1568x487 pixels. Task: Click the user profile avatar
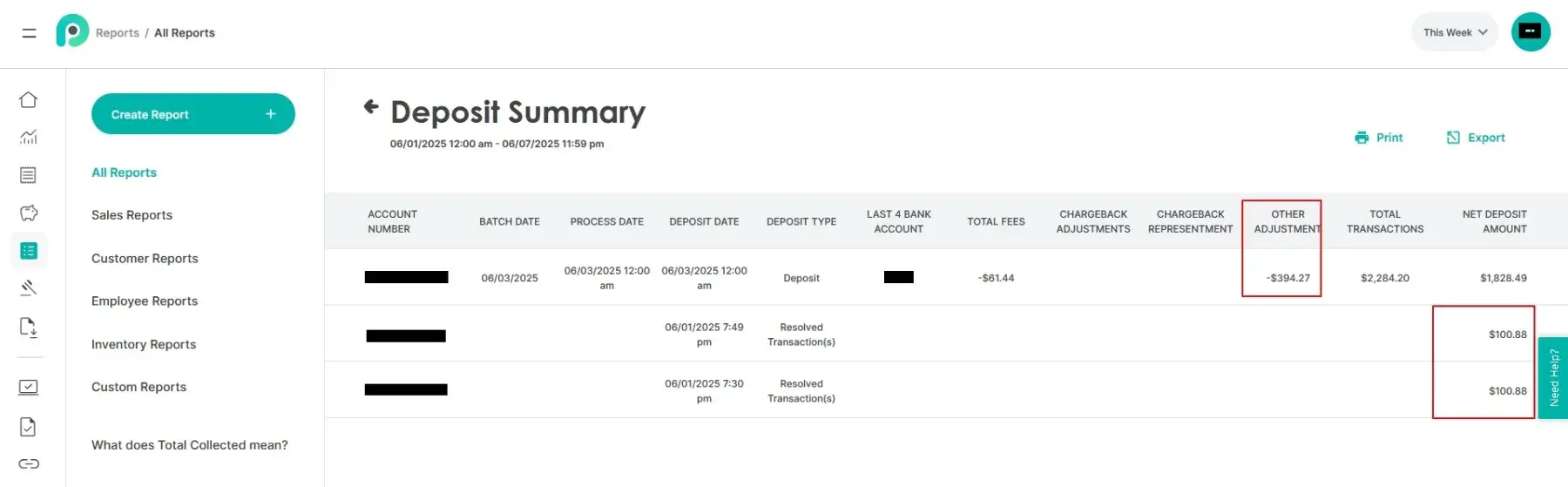1530,32
